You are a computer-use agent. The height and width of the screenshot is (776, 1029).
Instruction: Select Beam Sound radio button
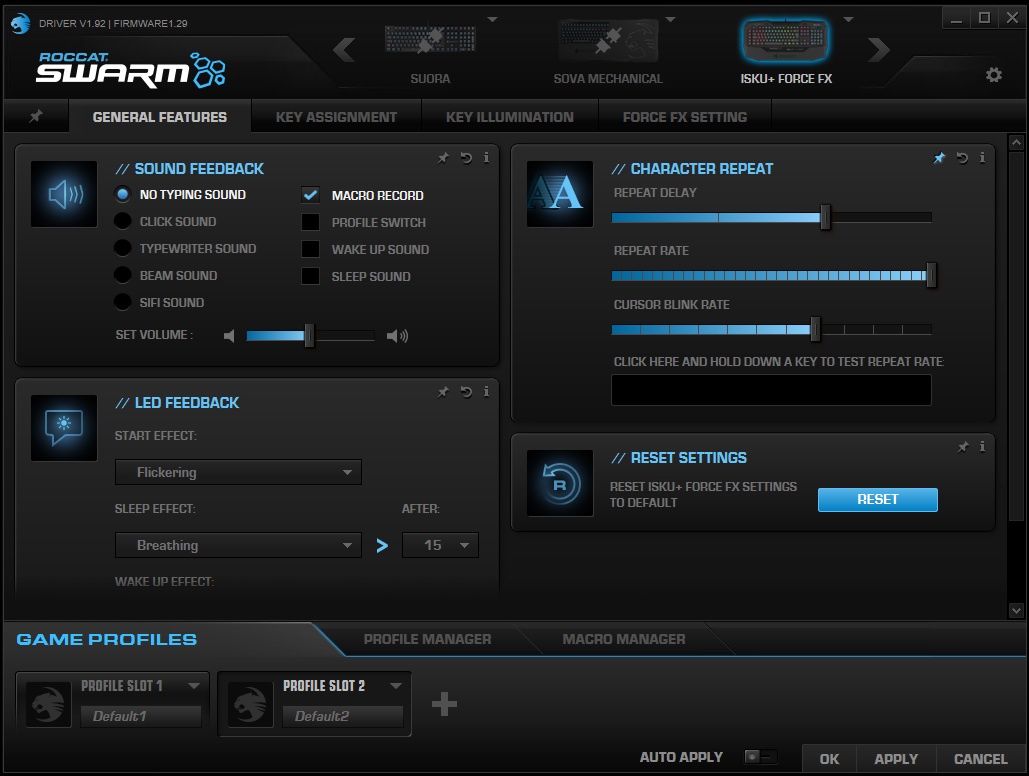pyautogui.click(x=122, y=275)
